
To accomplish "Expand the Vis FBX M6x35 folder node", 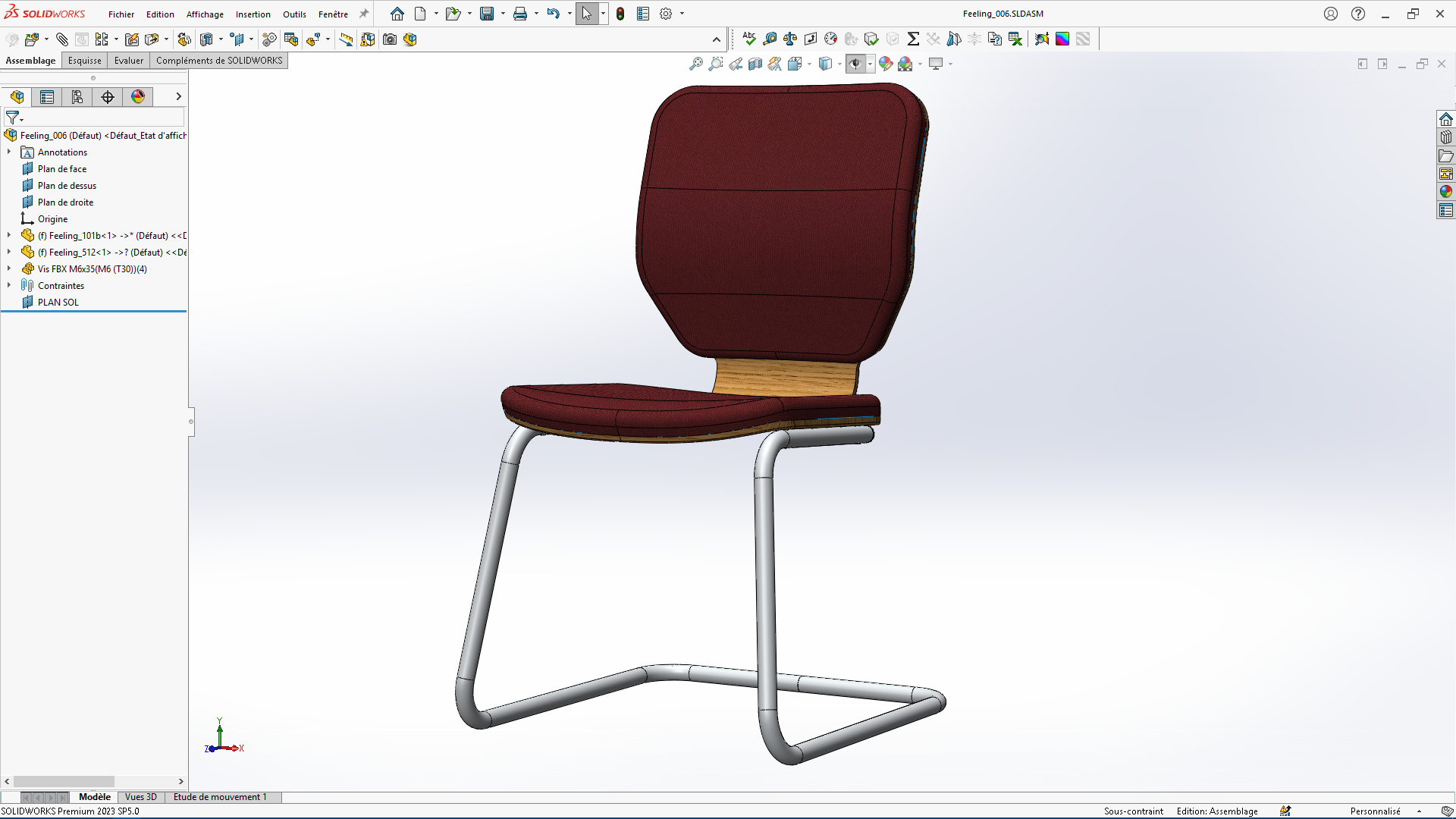I will point(9,269).
